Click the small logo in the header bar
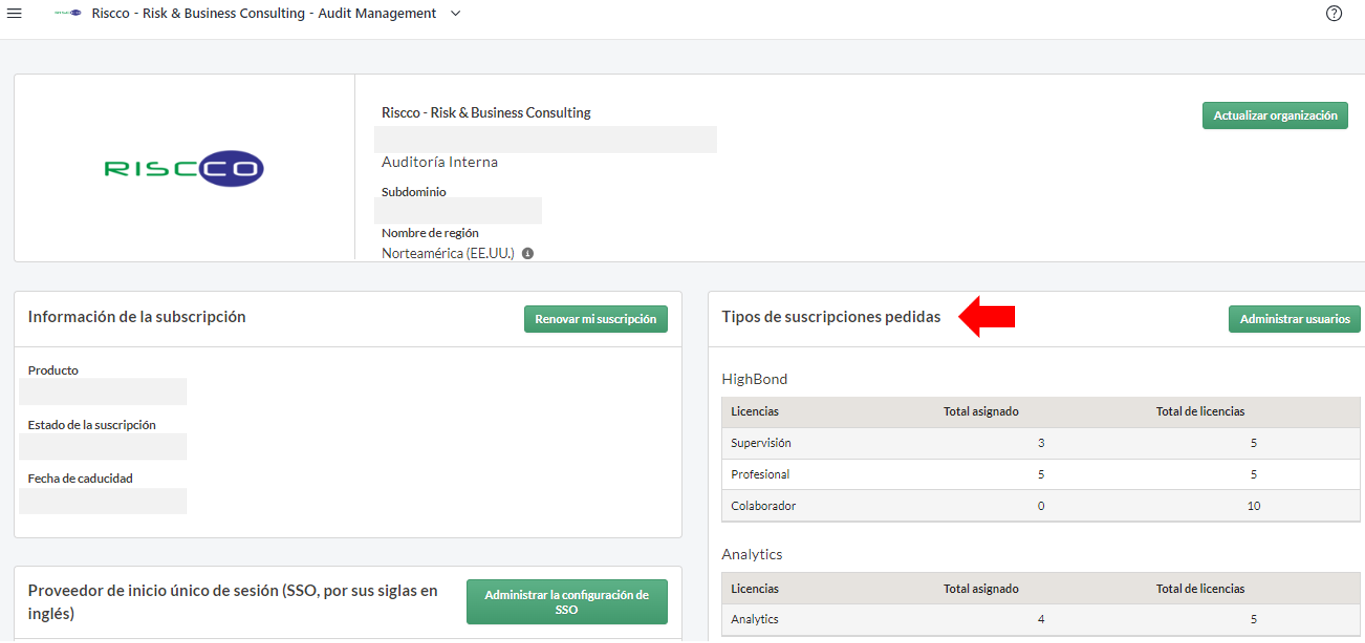 pyautogui.click(x=68, y=13)
